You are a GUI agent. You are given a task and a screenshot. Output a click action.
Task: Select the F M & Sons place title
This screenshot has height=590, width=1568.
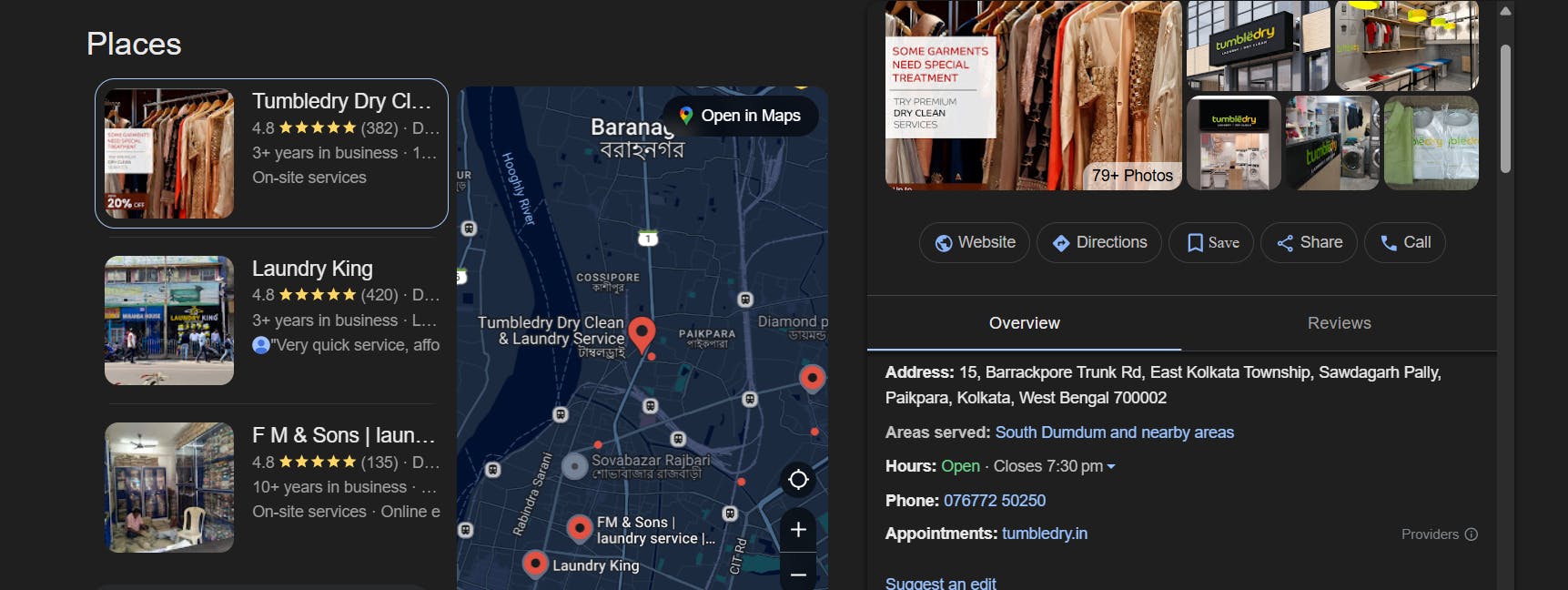(x=343, y=435)
